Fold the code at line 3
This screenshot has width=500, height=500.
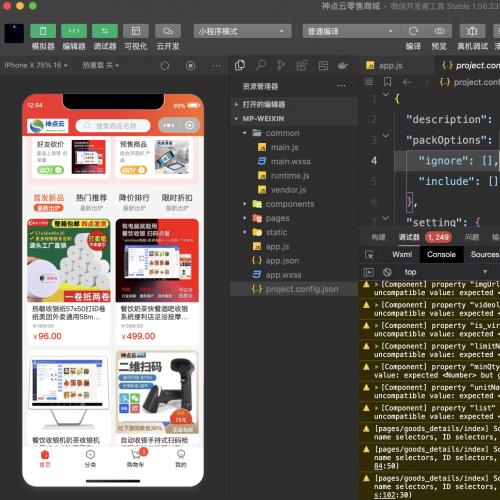point(386,136)
